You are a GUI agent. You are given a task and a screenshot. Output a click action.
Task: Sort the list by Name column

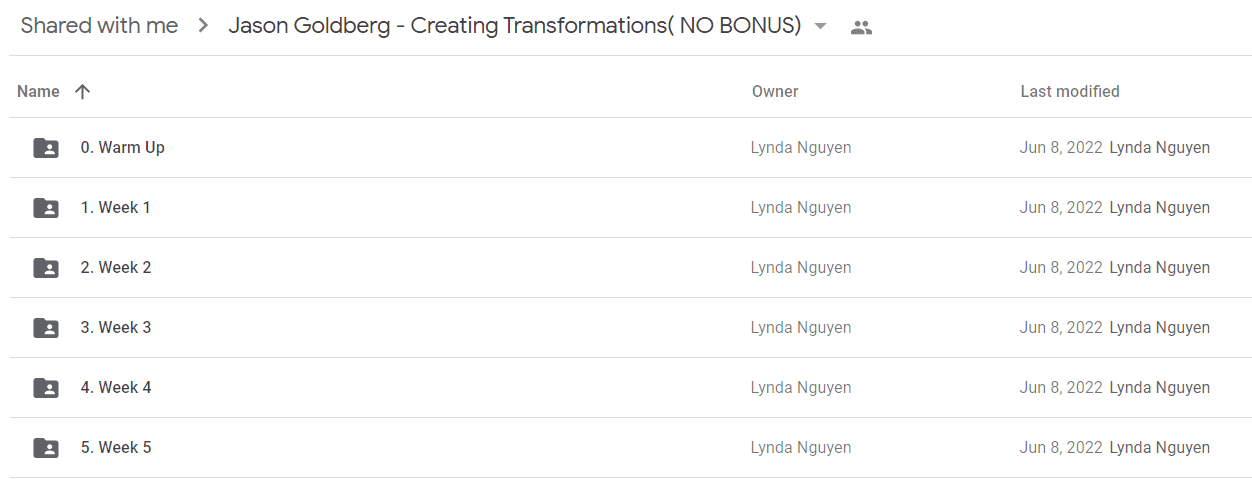(x=39, y=92)
